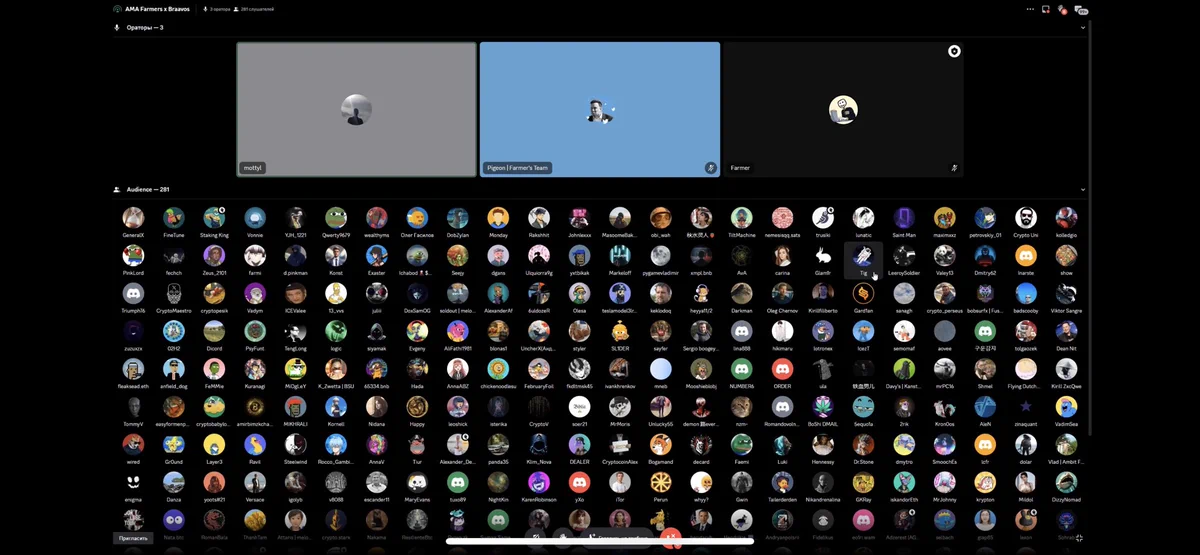Click the muted mic icon on Farmer's tile
Image resolution: width=1200 pixels, height=555 pixels.
coord(954,168)
